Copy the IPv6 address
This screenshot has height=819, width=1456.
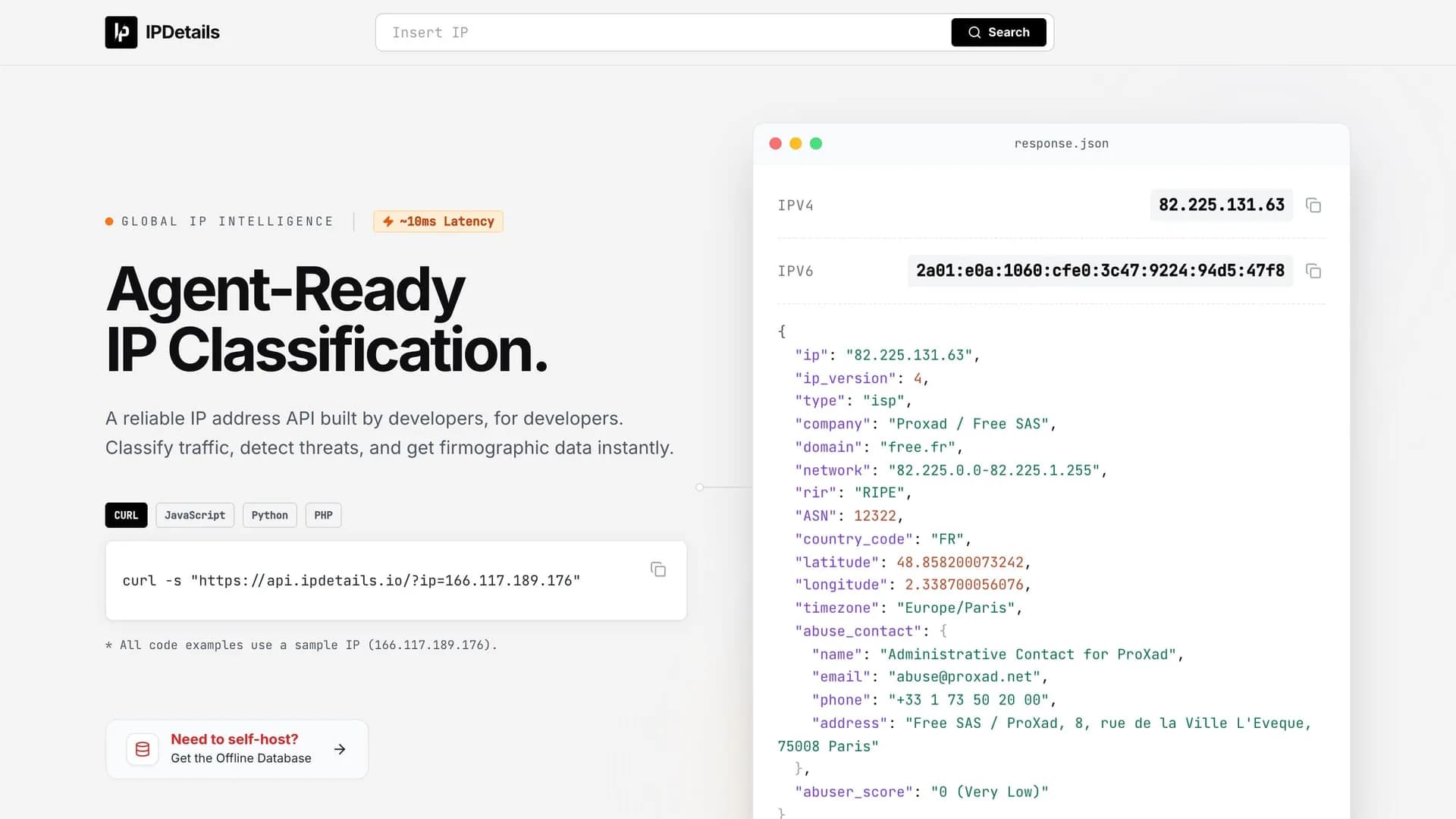click(1313, 271)
